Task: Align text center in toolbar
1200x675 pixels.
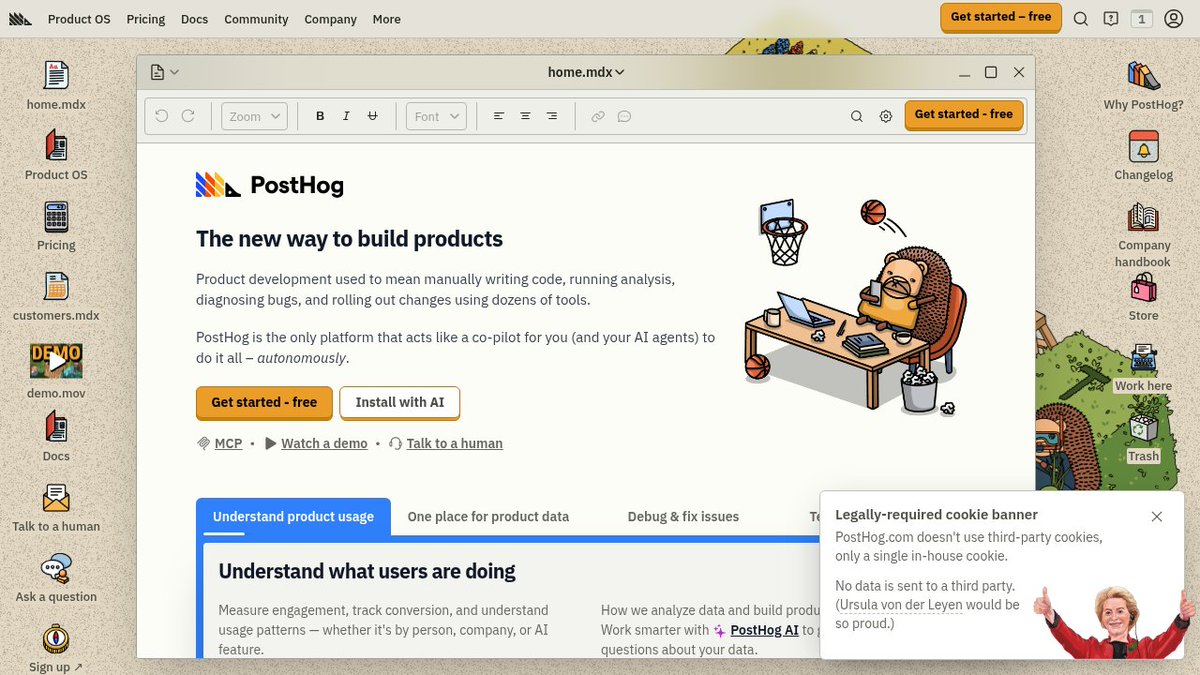Action: coord(525,116)
